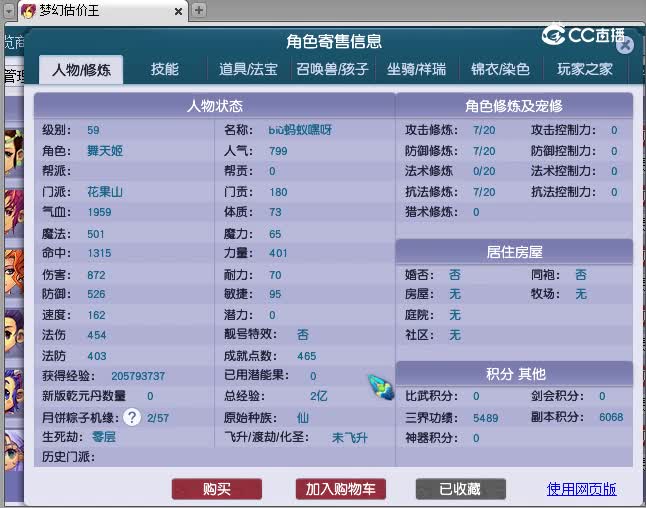Screen dimensions: 646x508
Task: Click the 积分 其他 section header
Action: [x=514, y=374]
